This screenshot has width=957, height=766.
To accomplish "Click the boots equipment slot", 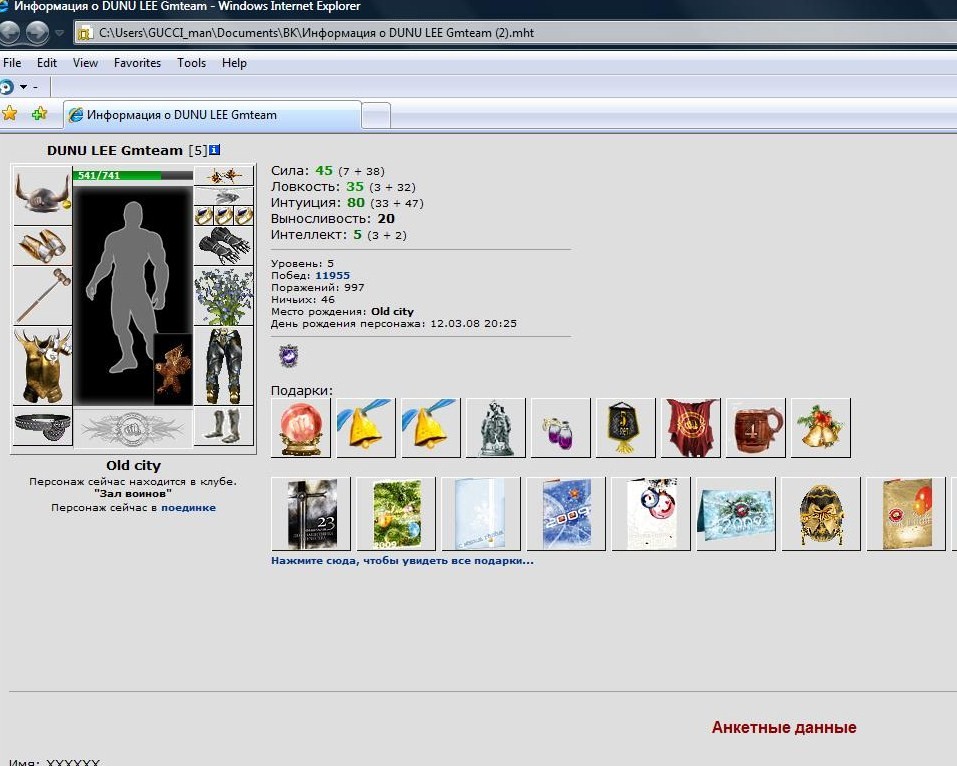I will click(x=223, y=425).
